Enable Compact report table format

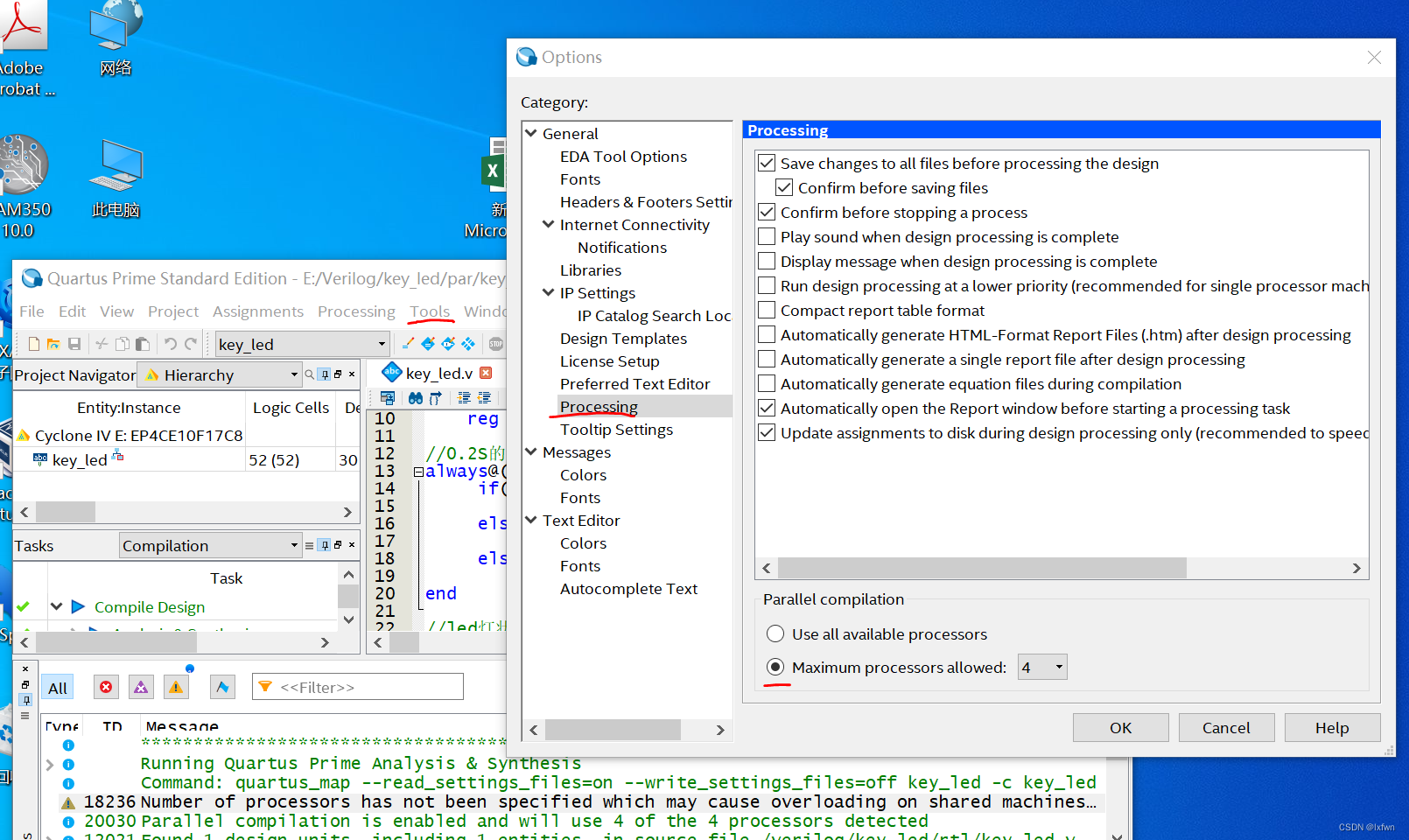(767, 311)
